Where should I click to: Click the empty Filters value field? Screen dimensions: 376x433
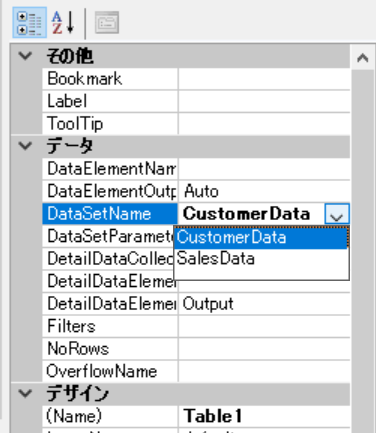(x=264, y=326)
